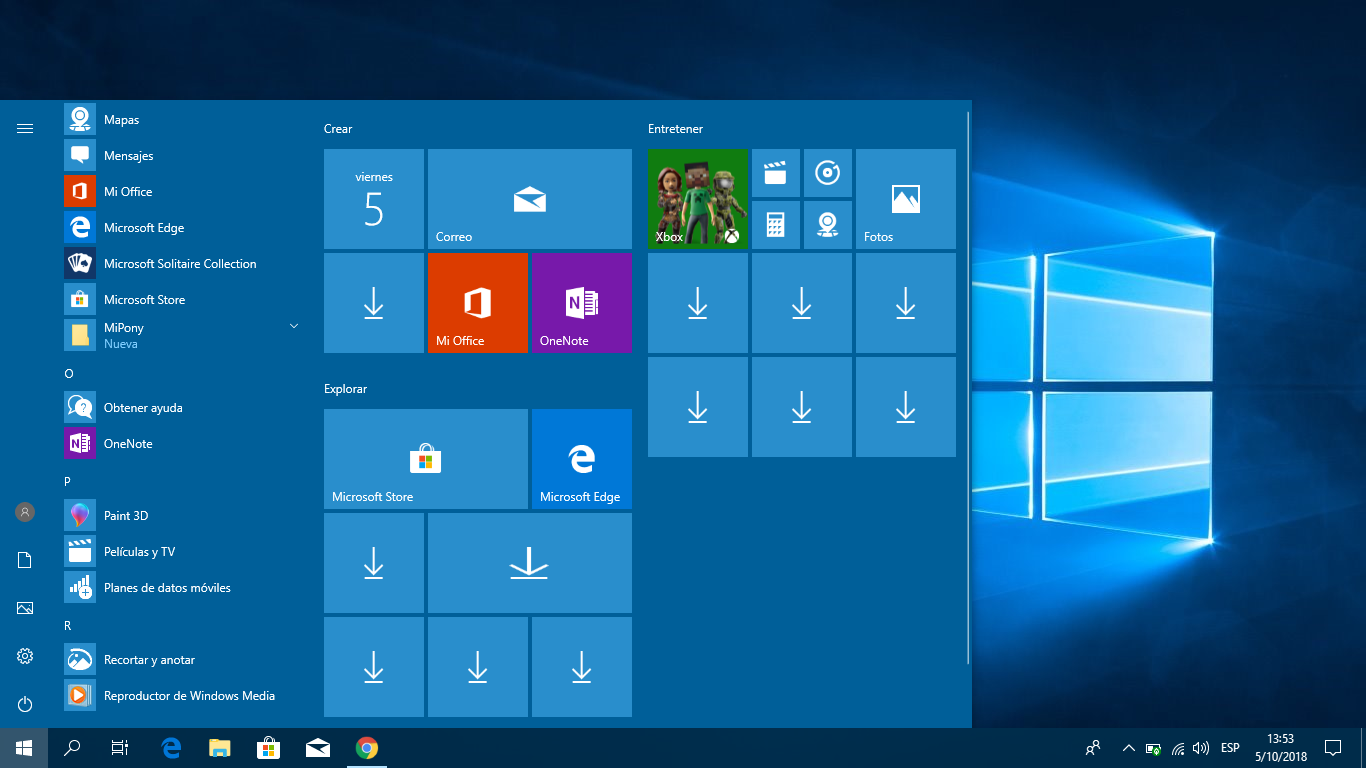Open the Correo tile
Screen dimensions: 1366x768
click(530, 199)
